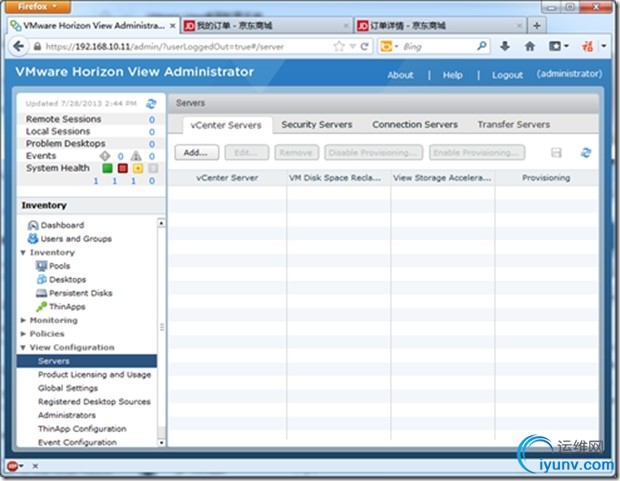Select Servers under View Configuration
The height and width of the screenshot is (481, 620).
tap(87, 361)
